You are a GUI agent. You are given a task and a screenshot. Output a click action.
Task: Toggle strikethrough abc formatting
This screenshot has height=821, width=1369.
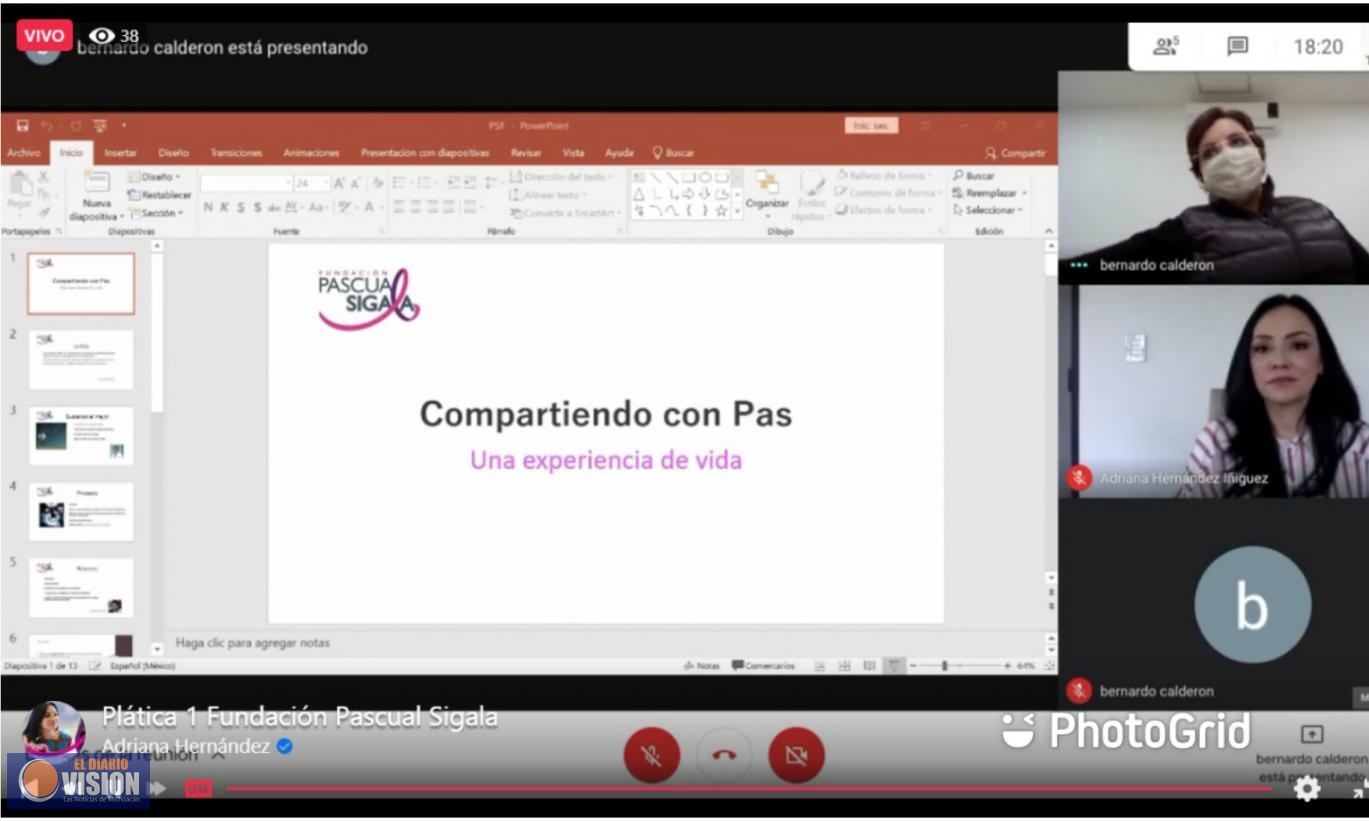click(x=274, y=207)
